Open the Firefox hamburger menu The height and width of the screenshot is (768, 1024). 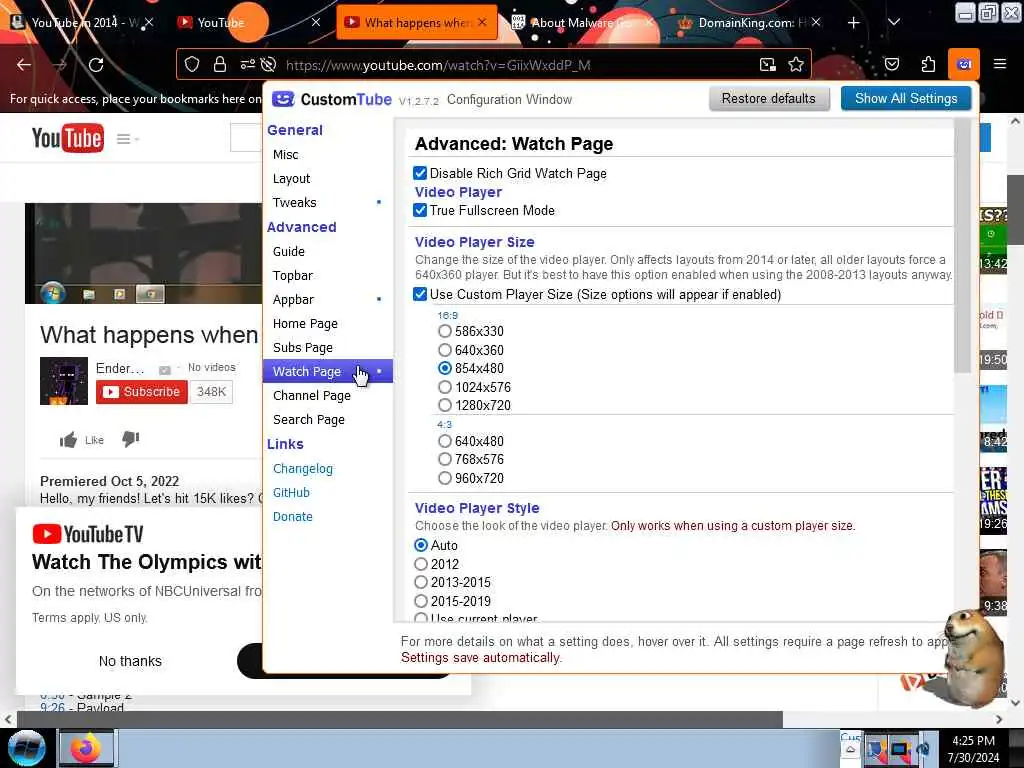pos(999,64)
